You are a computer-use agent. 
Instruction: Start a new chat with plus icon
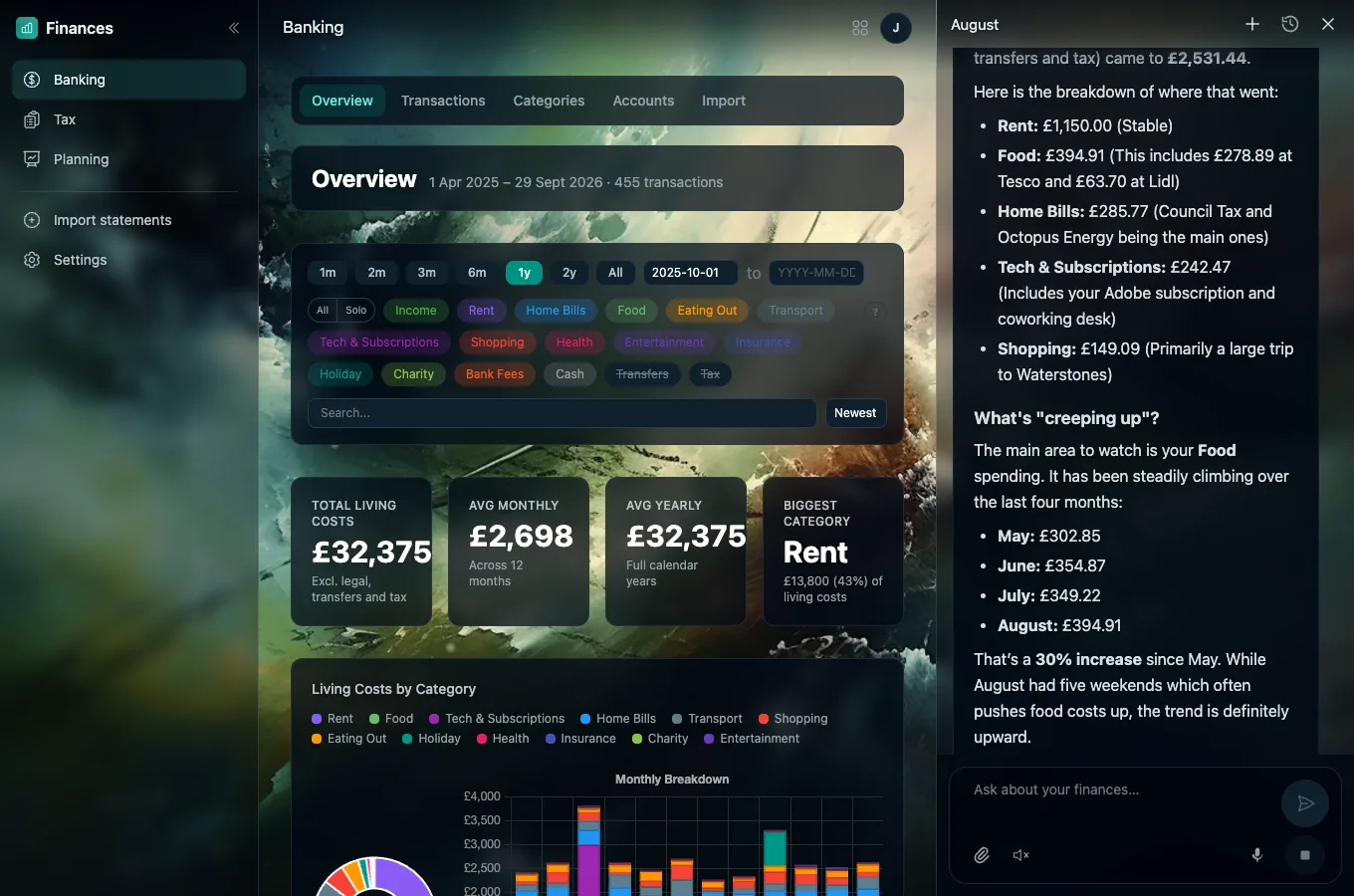click(1252, 24)
